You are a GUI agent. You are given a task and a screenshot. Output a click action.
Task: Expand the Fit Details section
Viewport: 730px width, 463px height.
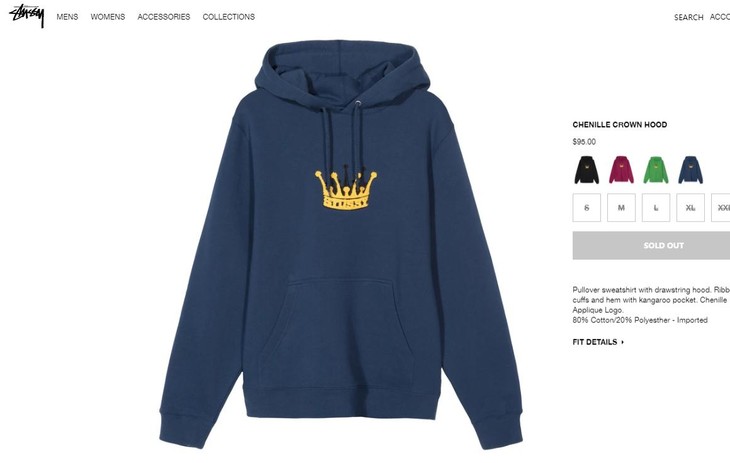[x=598, y=342]
